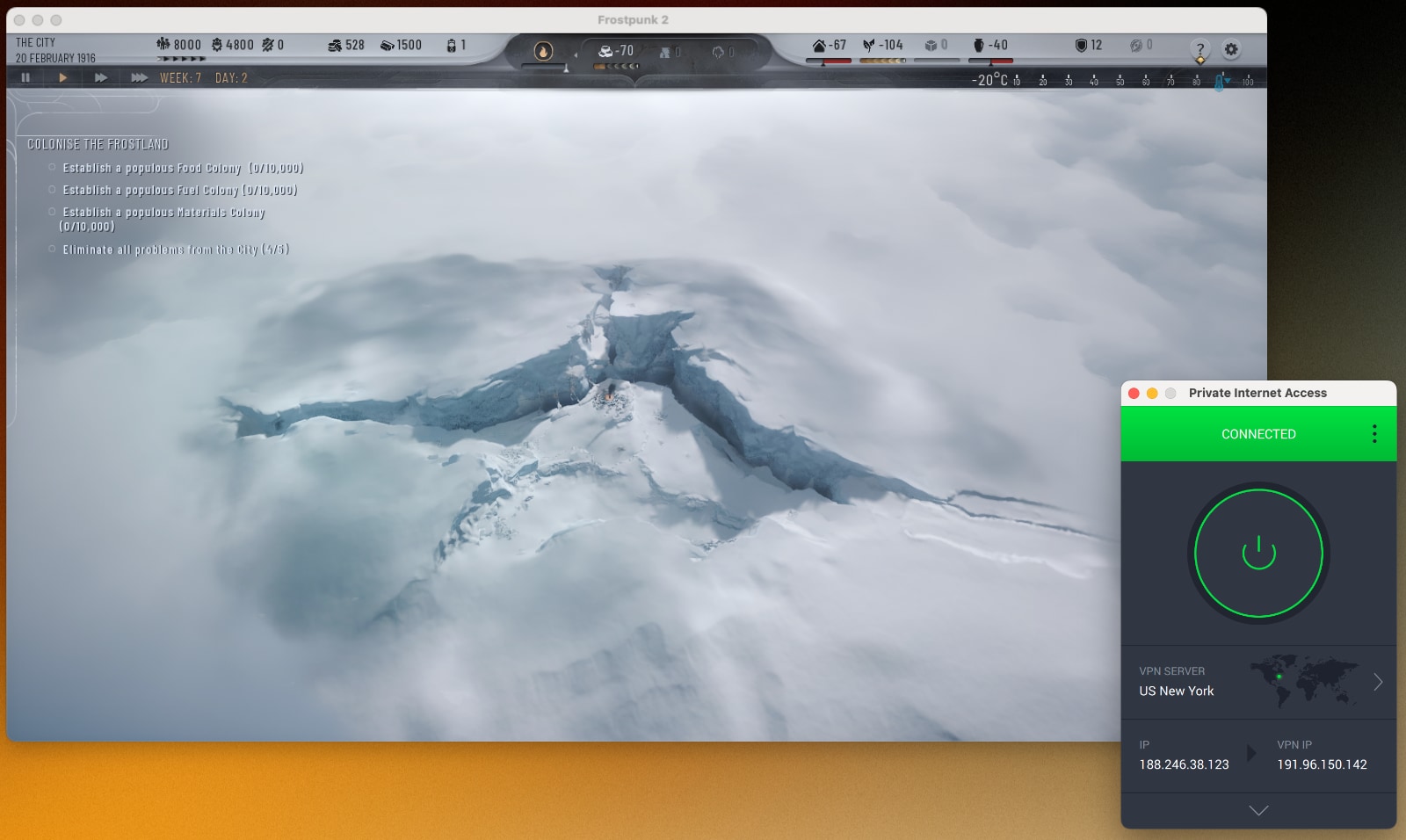The width and height of the screenshot is (1406, 840).
Task: Toggle the VPN power button off
Action: pyautogui.click(x=1258, y=554)
